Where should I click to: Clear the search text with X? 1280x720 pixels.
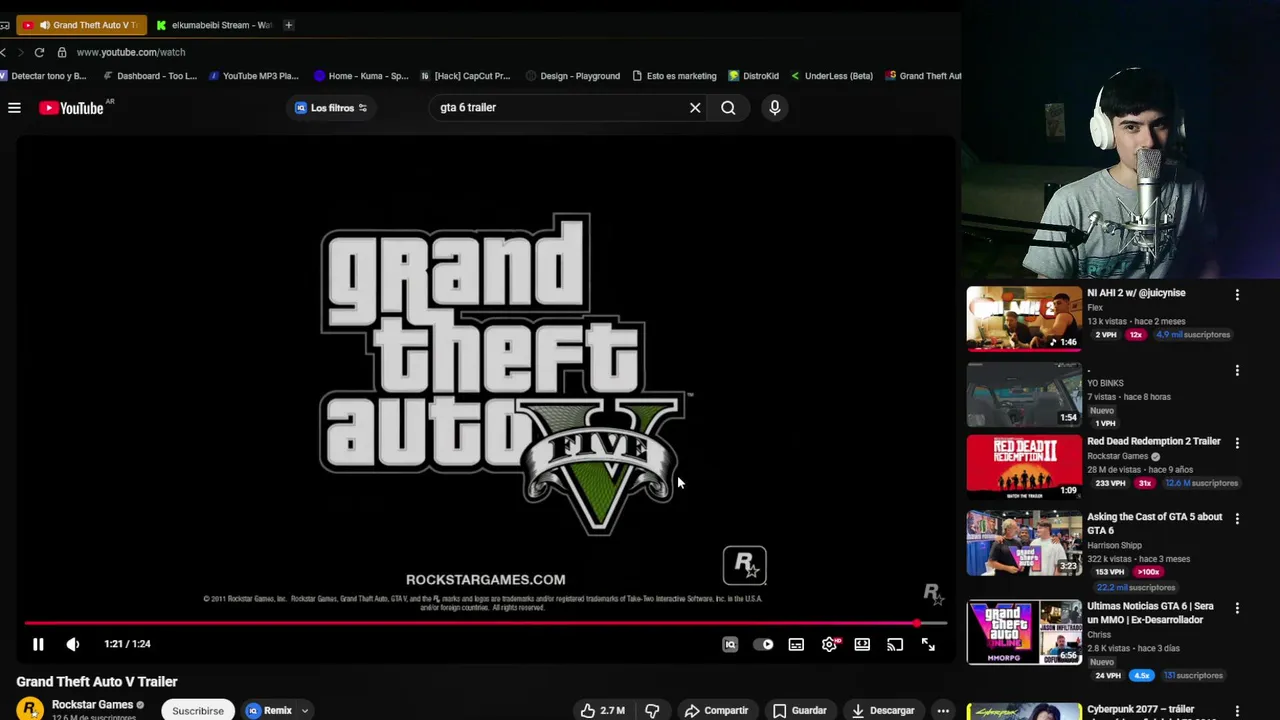point(695,108)
